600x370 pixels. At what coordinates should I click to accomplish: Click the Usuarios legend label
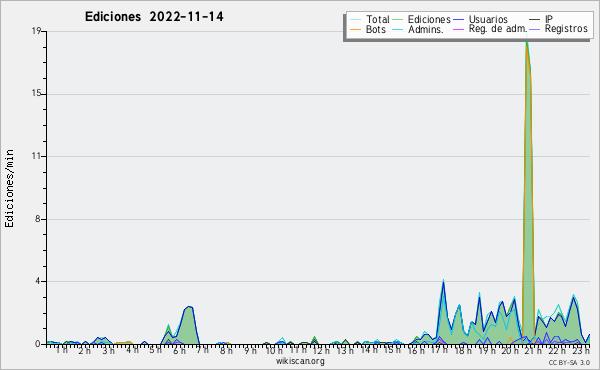(x=488, y=19)
